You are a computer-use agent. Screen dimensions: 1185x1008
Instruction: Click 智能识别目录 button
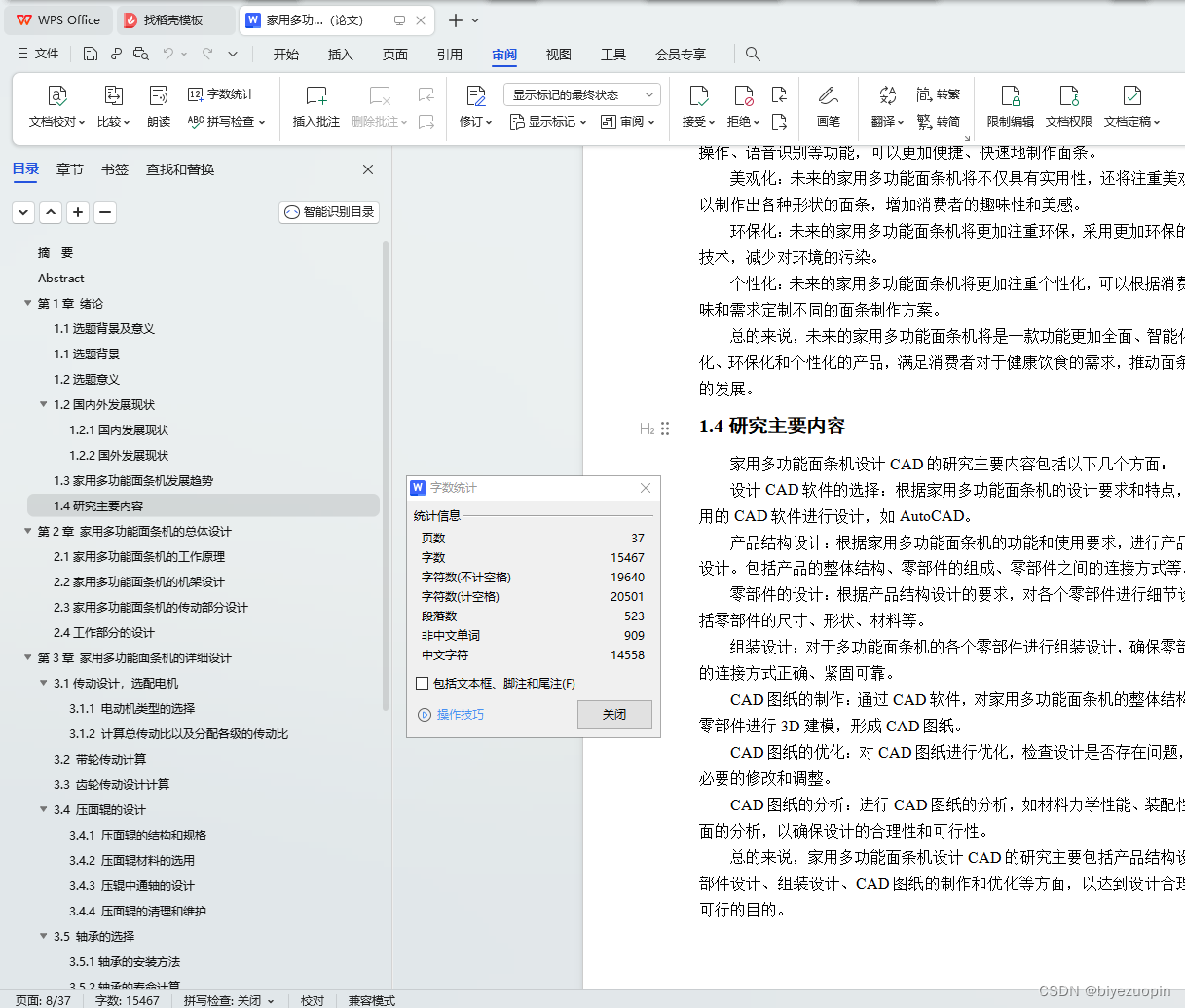pos(329,212)
